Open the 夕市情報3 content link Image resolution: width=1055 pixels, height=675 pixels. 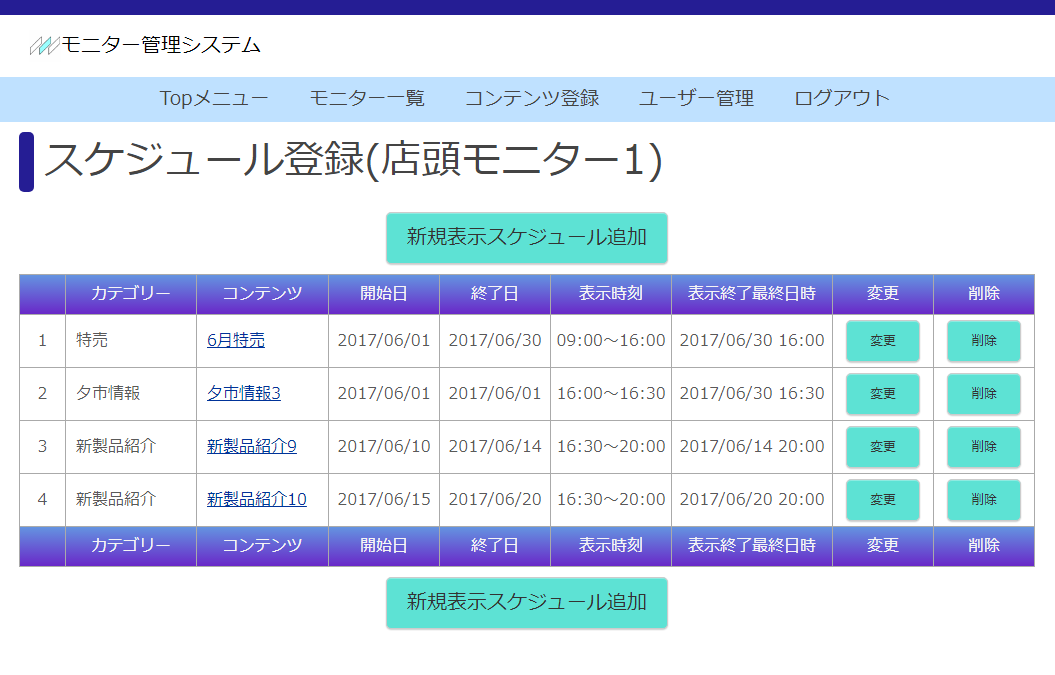pos(244,393)
